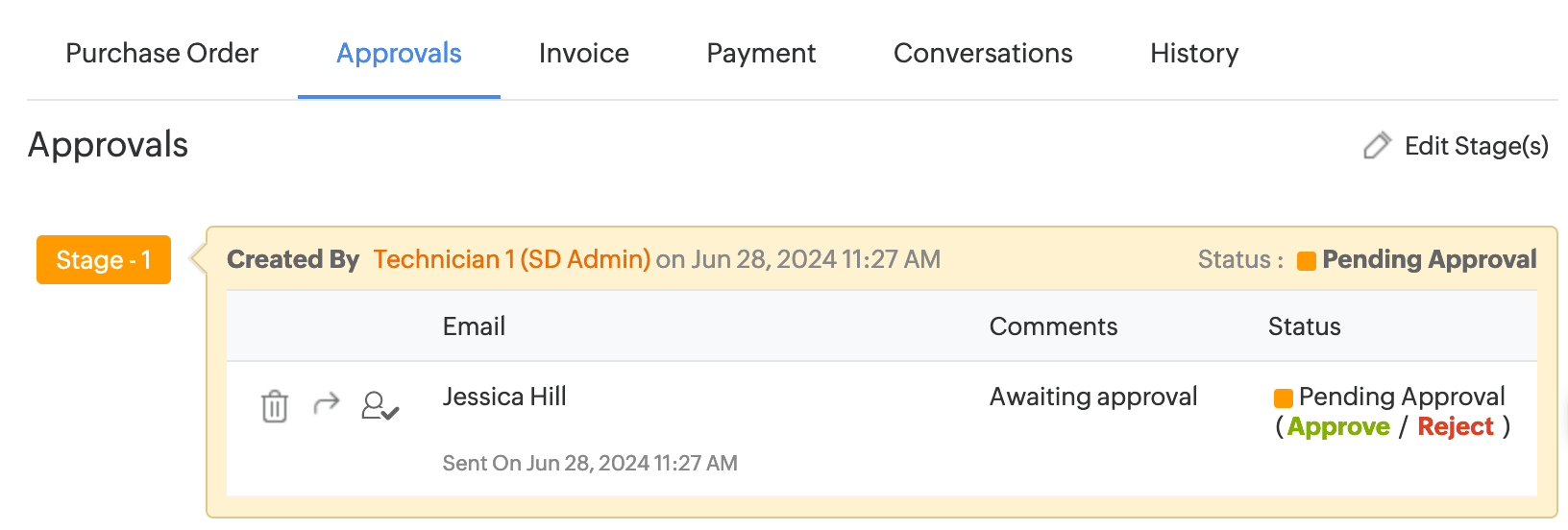Click the Edit Stage(s) link
1568x530 pixels.
click(1476, 146)
